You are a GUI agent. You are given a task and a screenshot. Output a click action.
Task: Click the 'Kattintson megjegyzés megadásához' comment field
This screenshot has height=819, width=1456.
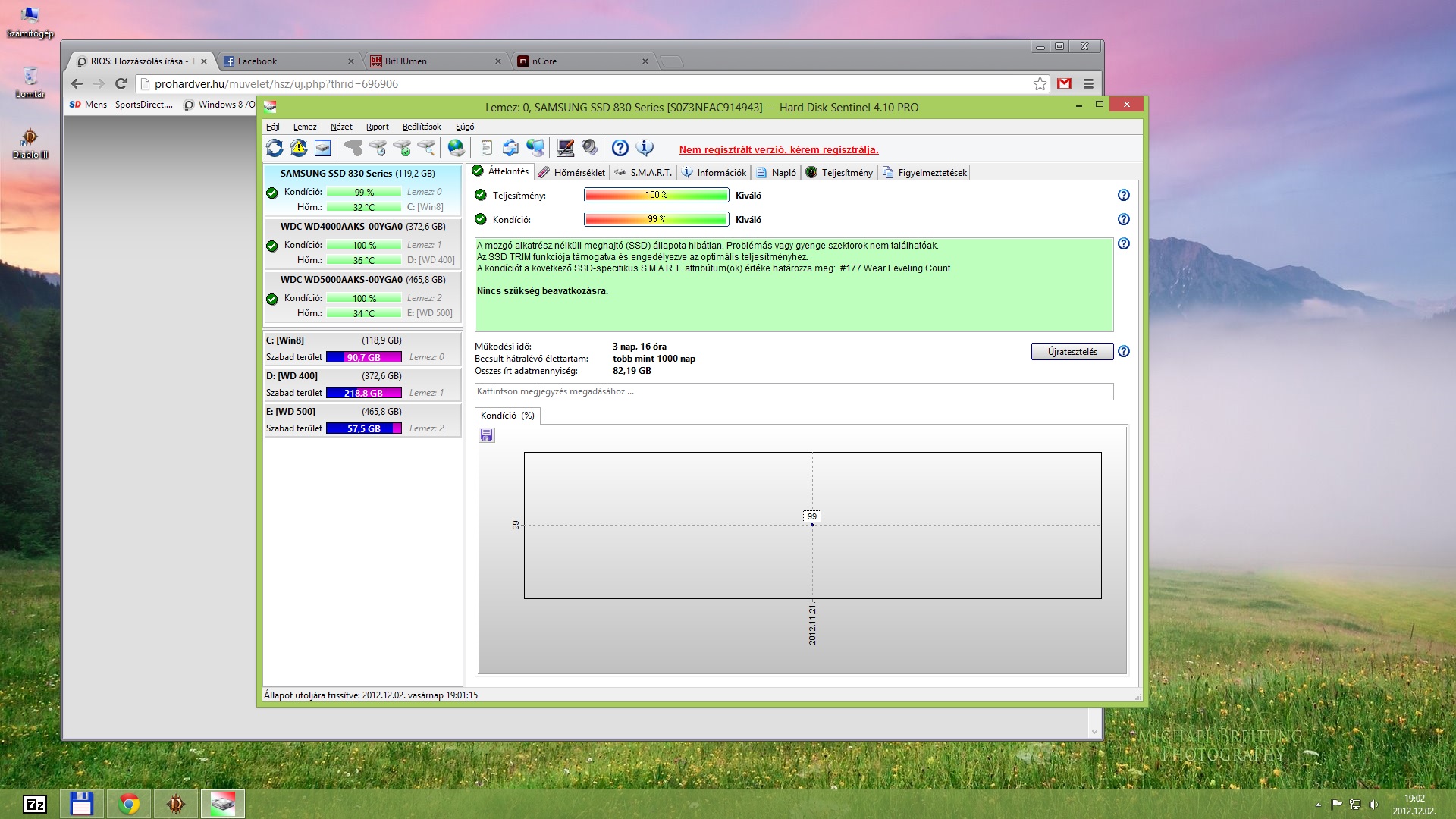point(793,391)
